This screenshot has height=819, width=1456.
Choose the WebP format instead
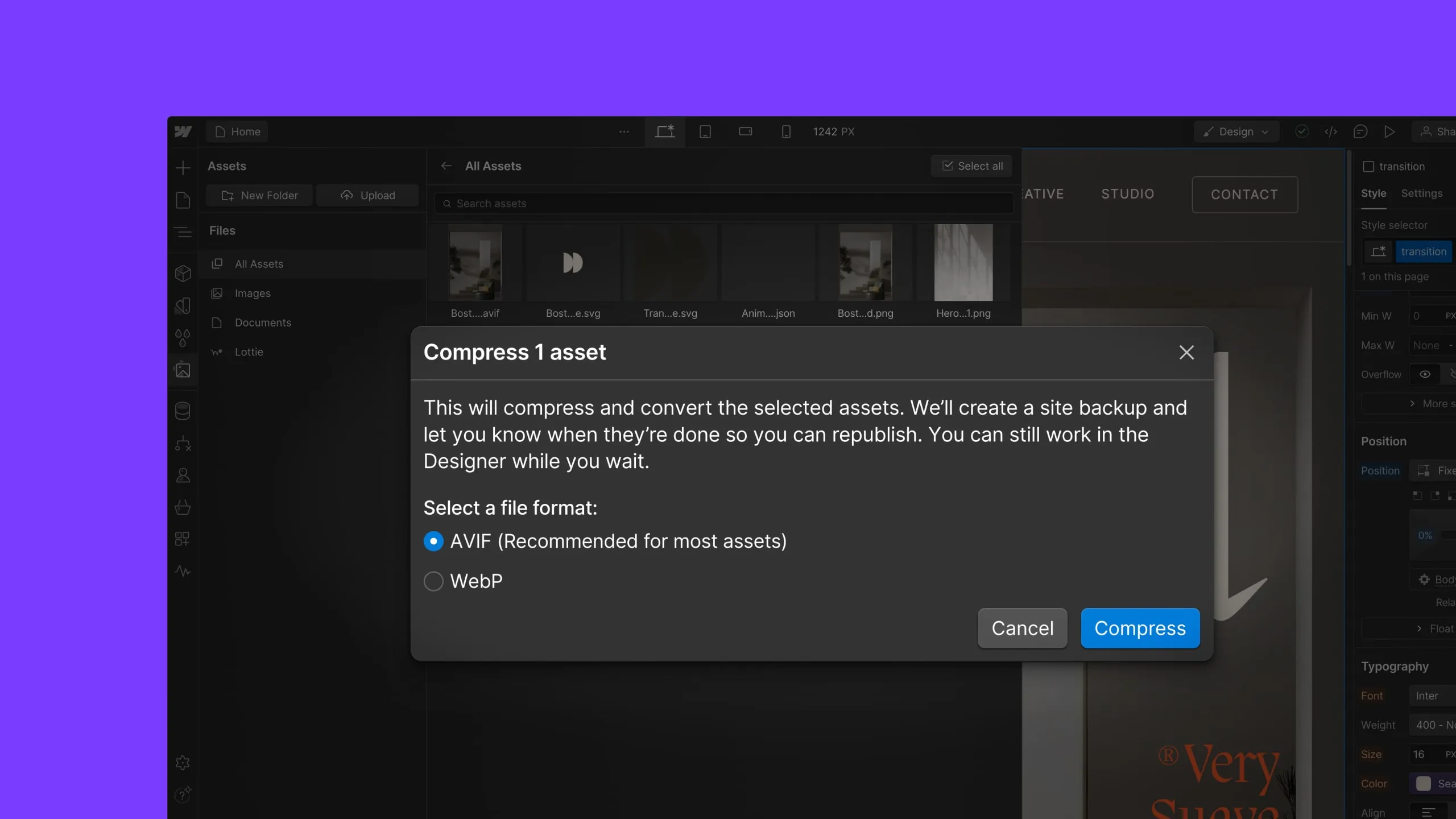[x=433, y=581]
